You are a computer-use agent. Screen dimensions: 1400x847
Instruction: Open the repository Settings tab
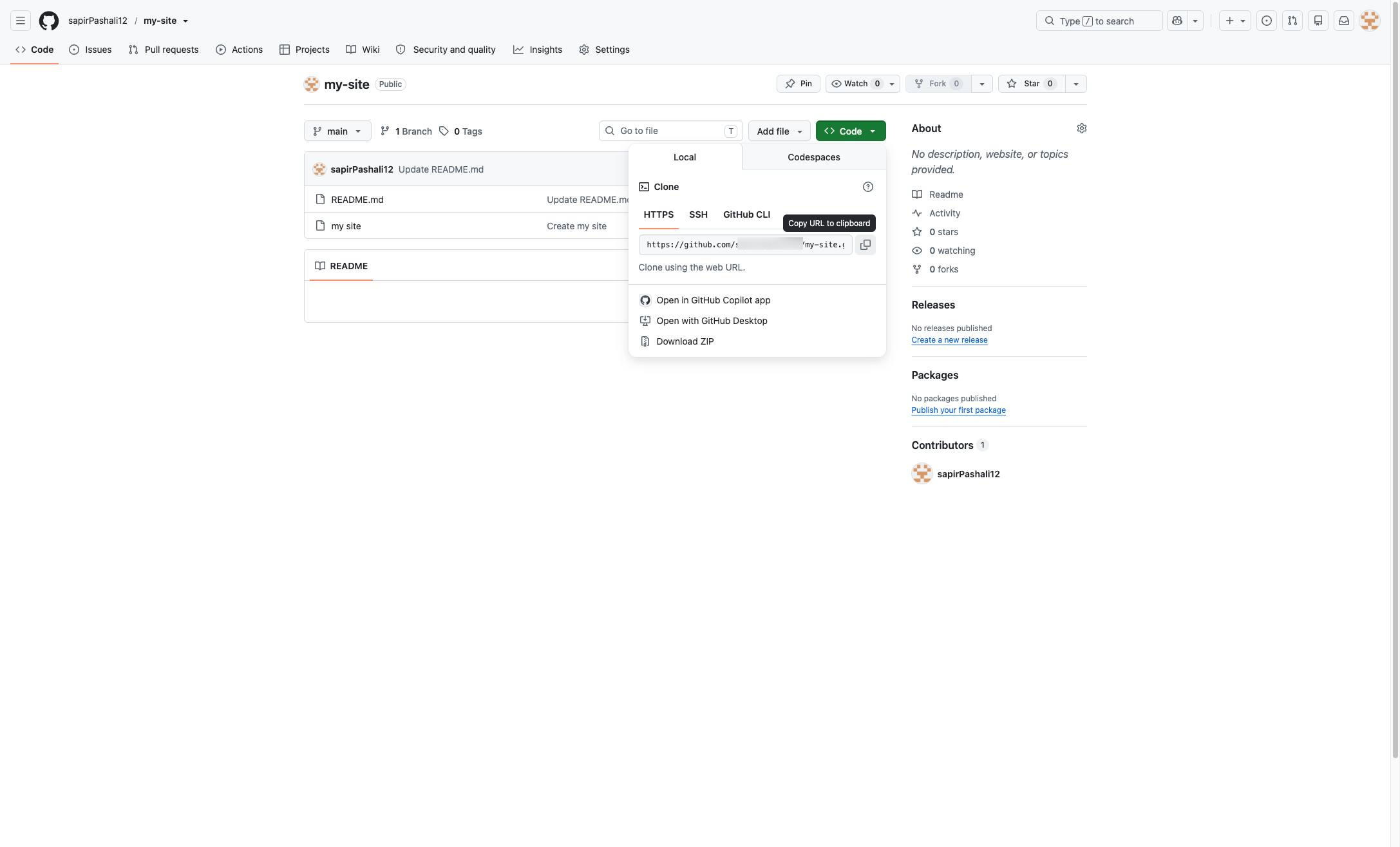point(604,50)
